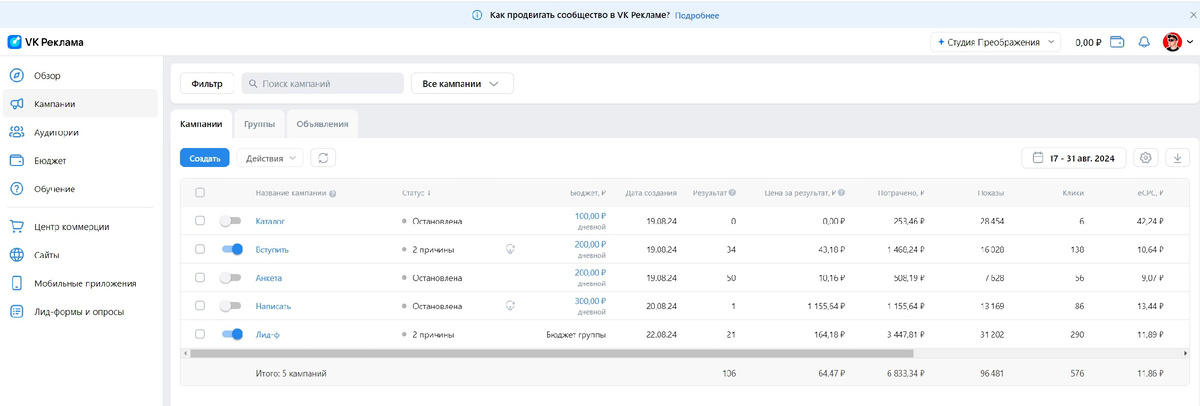Open the Каталог campaign link
The height and width of the screenshot is (406, 1200).
pos(270,221)
